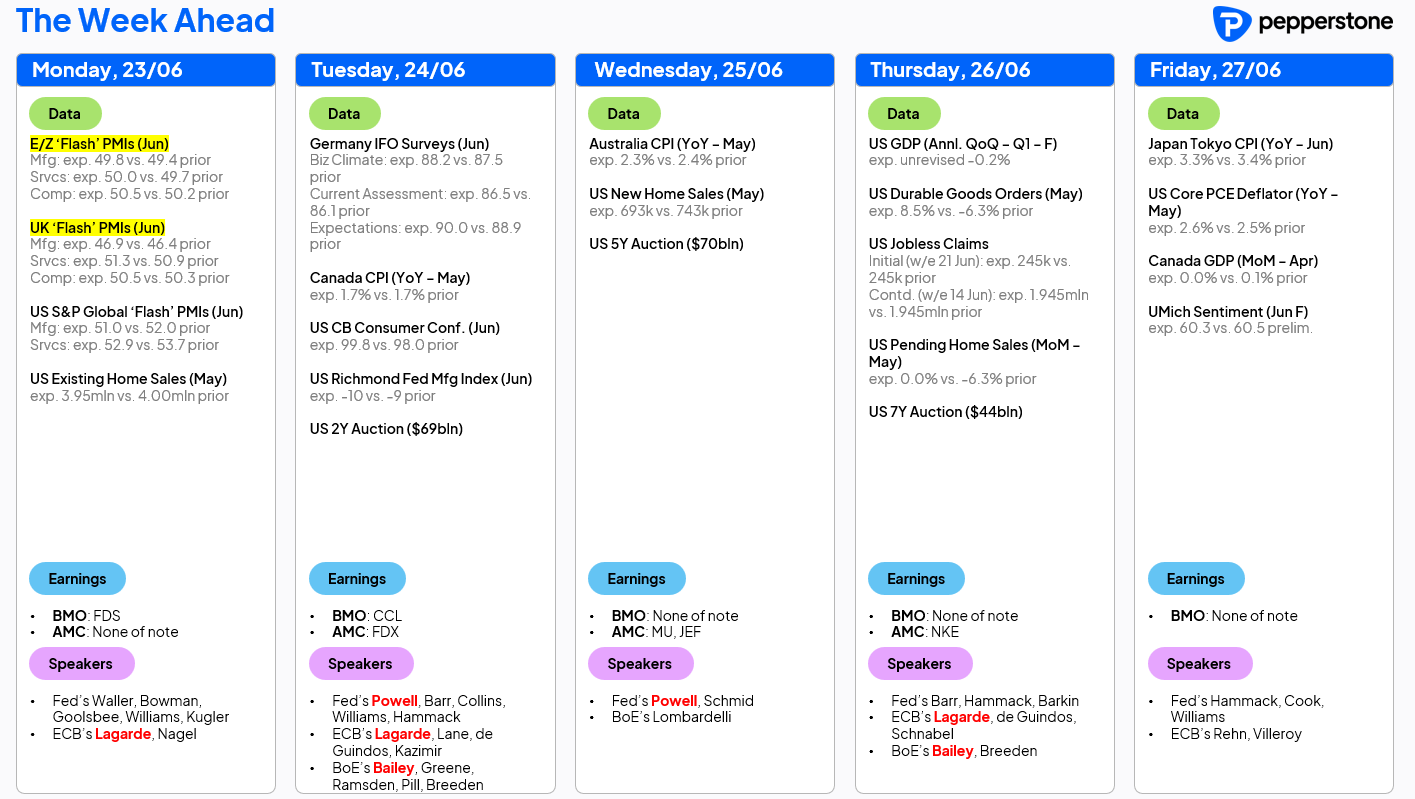Open the Wednesday, 25/06 column header
The height and width of the screenshot is (799, 1415).
(705, 70)
